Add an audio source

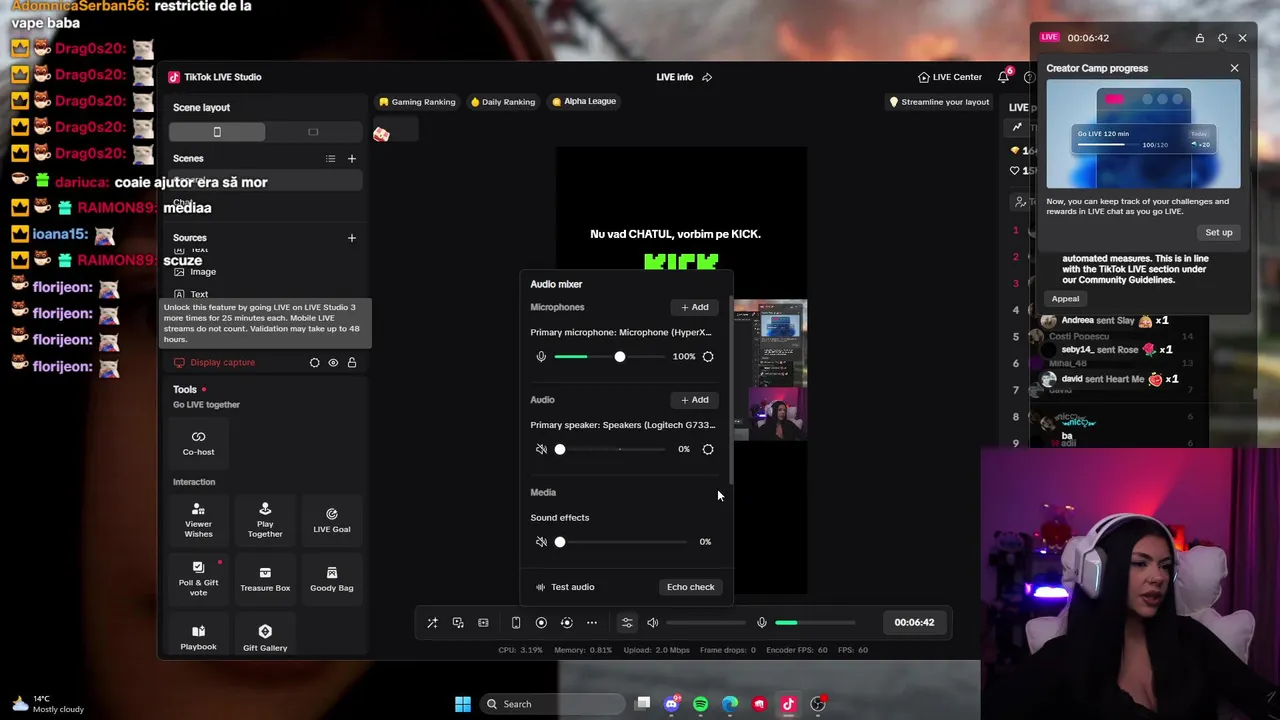point(694,400)
